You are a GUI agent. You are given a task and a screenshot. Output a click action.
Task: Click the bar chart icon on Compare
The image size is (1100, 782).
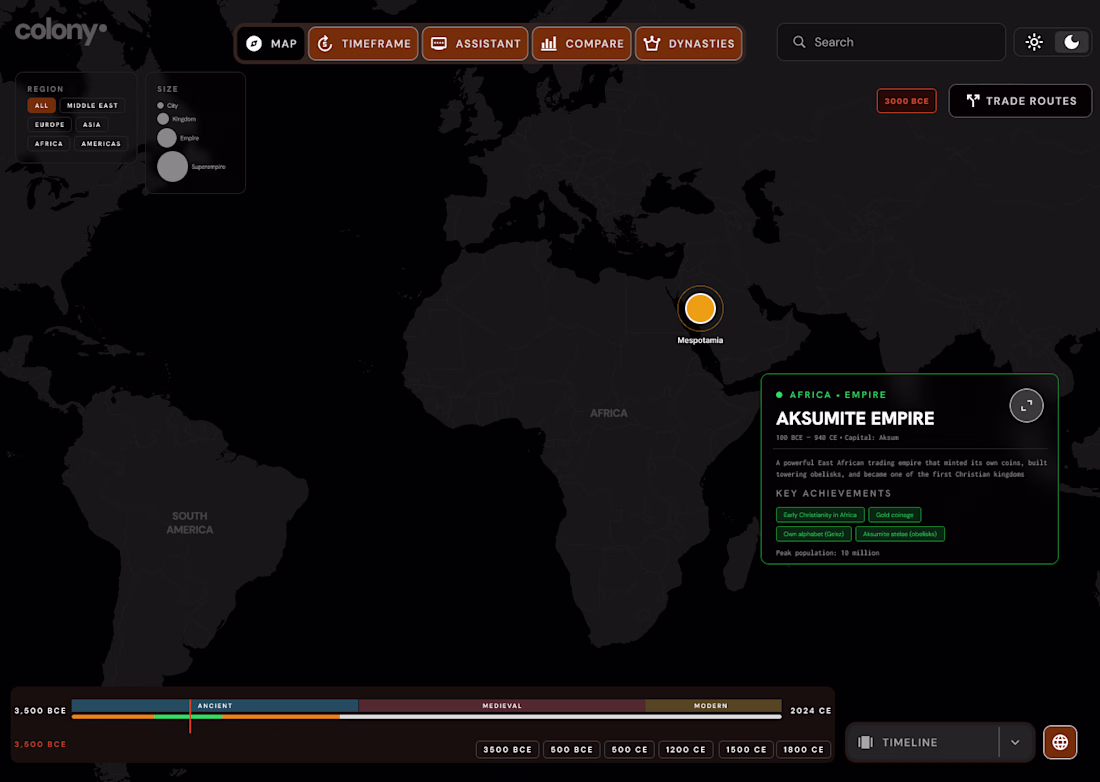[x=549, y=43]
